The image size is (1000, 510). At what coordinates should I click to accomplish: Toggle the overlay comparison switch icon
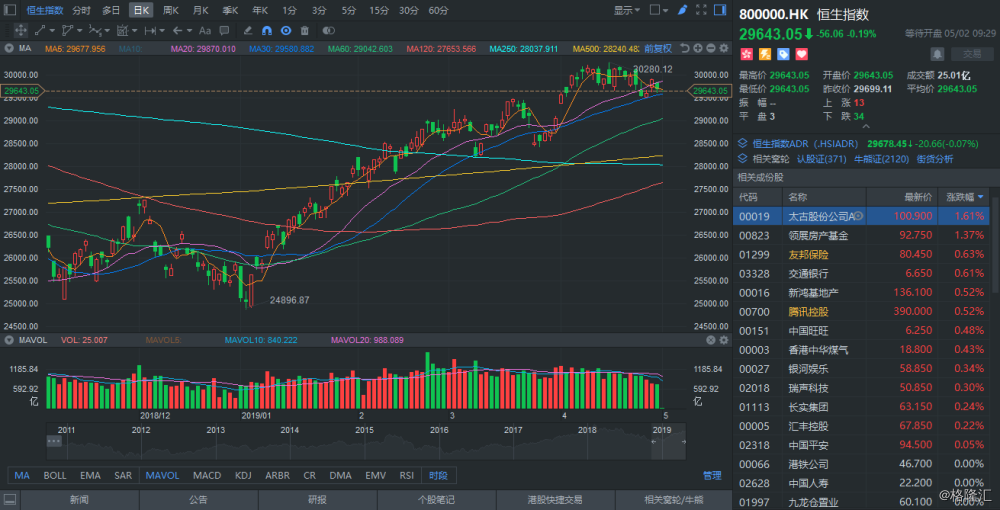[x=328, y=30]
